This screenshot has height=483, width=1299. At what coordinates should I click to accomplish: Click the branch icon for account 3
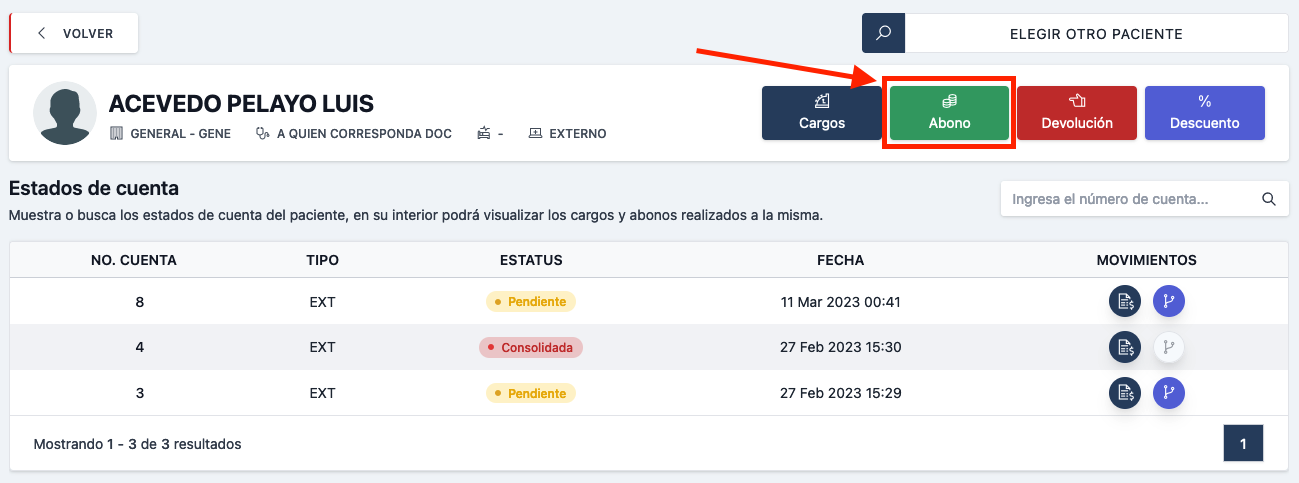click(x=1169, y=393)
